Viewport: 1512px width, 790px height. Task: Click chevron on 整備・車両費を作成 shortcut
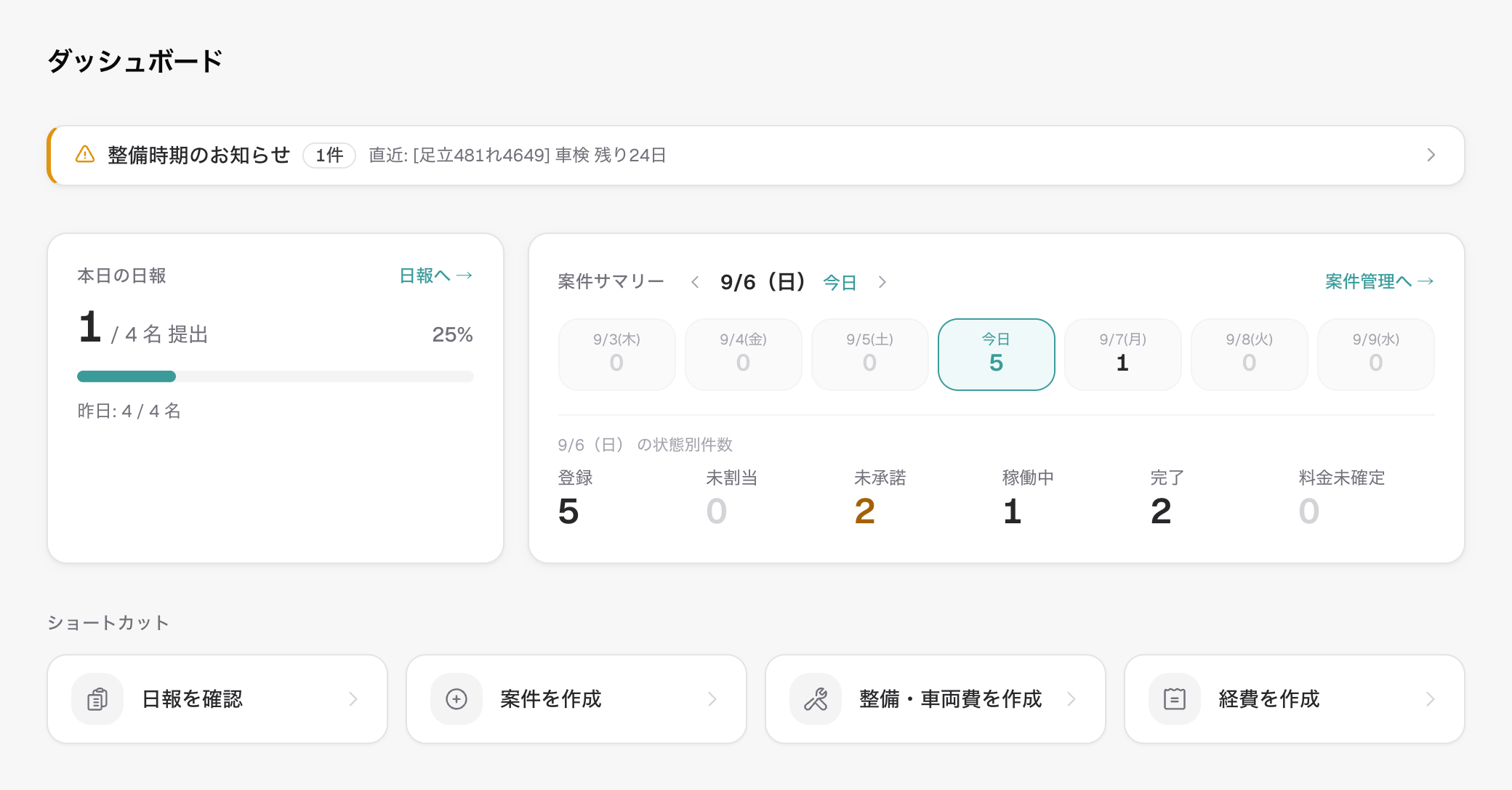pyautogui.click(x=1071, y=699)
